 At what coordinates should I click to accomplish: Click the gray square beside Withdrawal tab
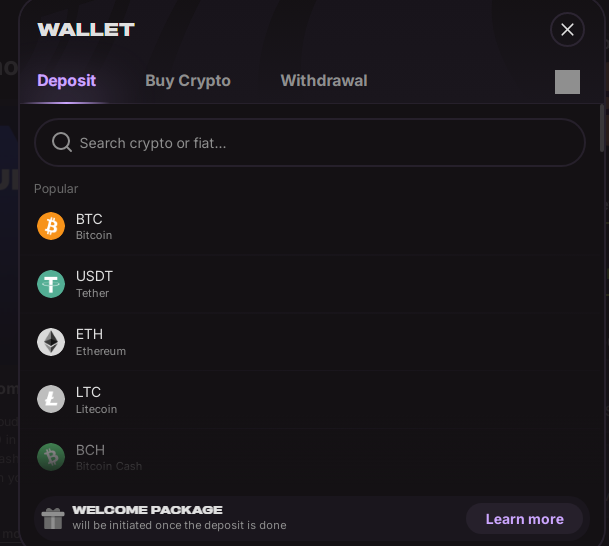(x=567, y=82)
